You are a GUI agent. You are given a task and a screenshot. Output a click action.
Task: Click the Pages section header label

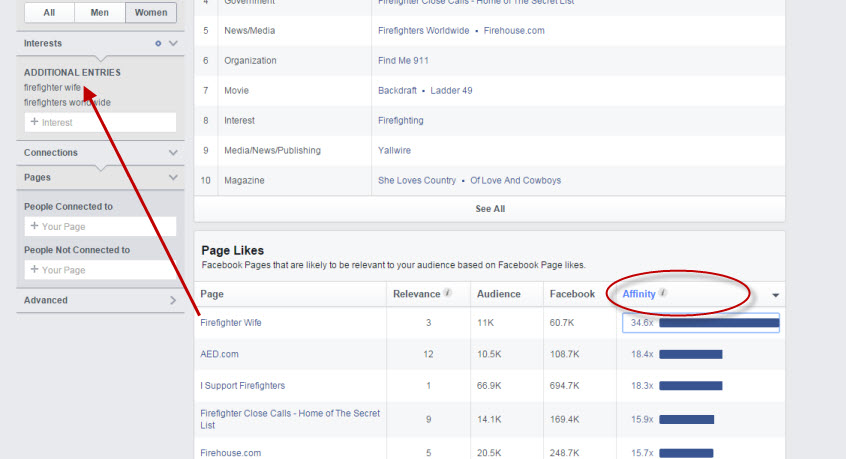click(37, 177)
